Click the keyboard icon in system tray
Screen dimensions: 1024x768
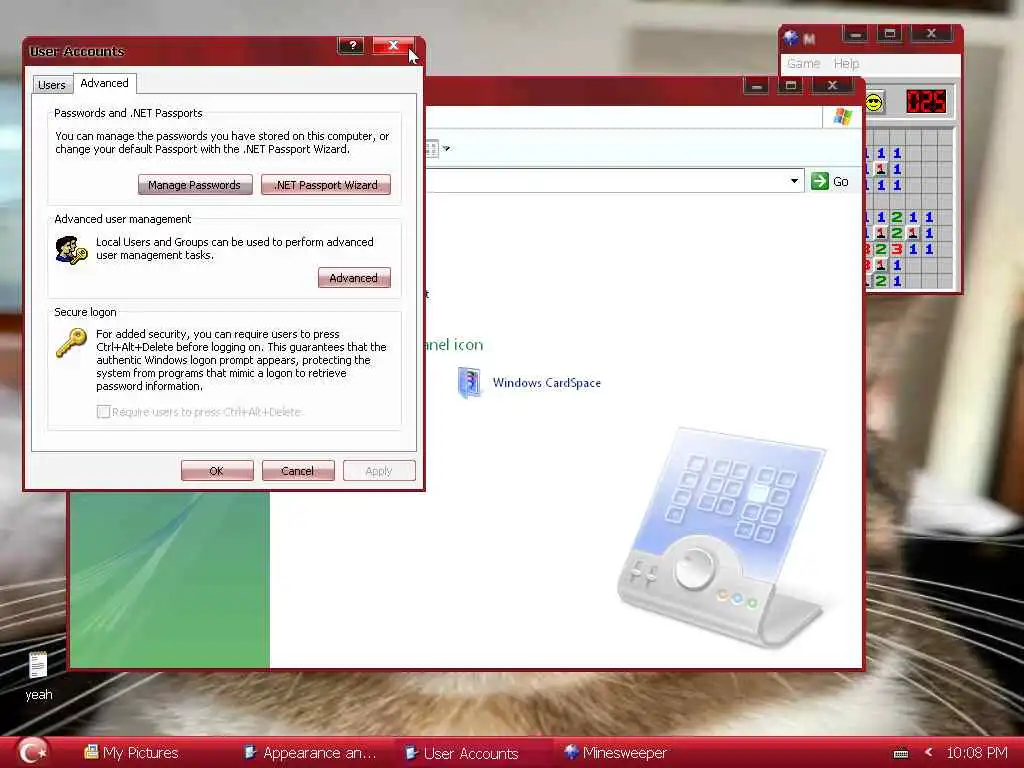[x=901, y=754]
